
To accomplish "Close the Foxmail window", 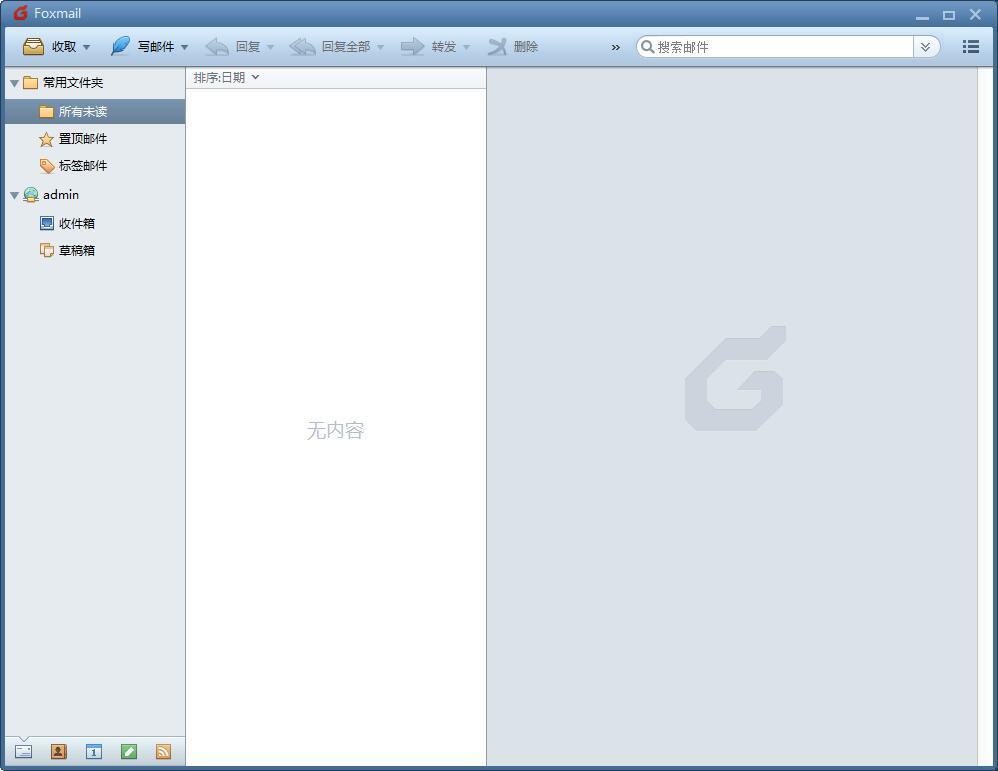I will (975, 14).
